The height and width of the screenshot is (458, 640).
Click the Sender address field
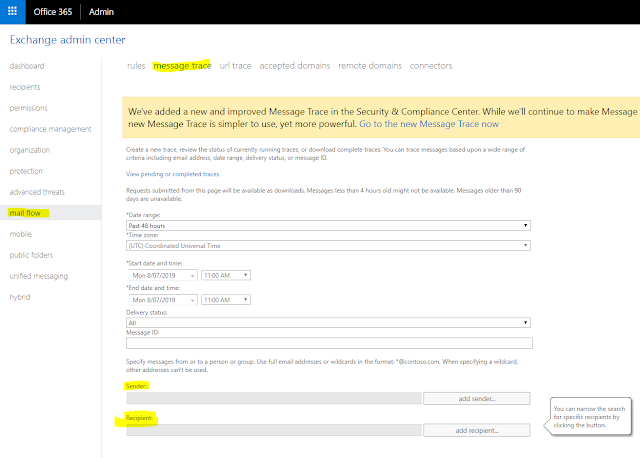click(x=274, y=398)
